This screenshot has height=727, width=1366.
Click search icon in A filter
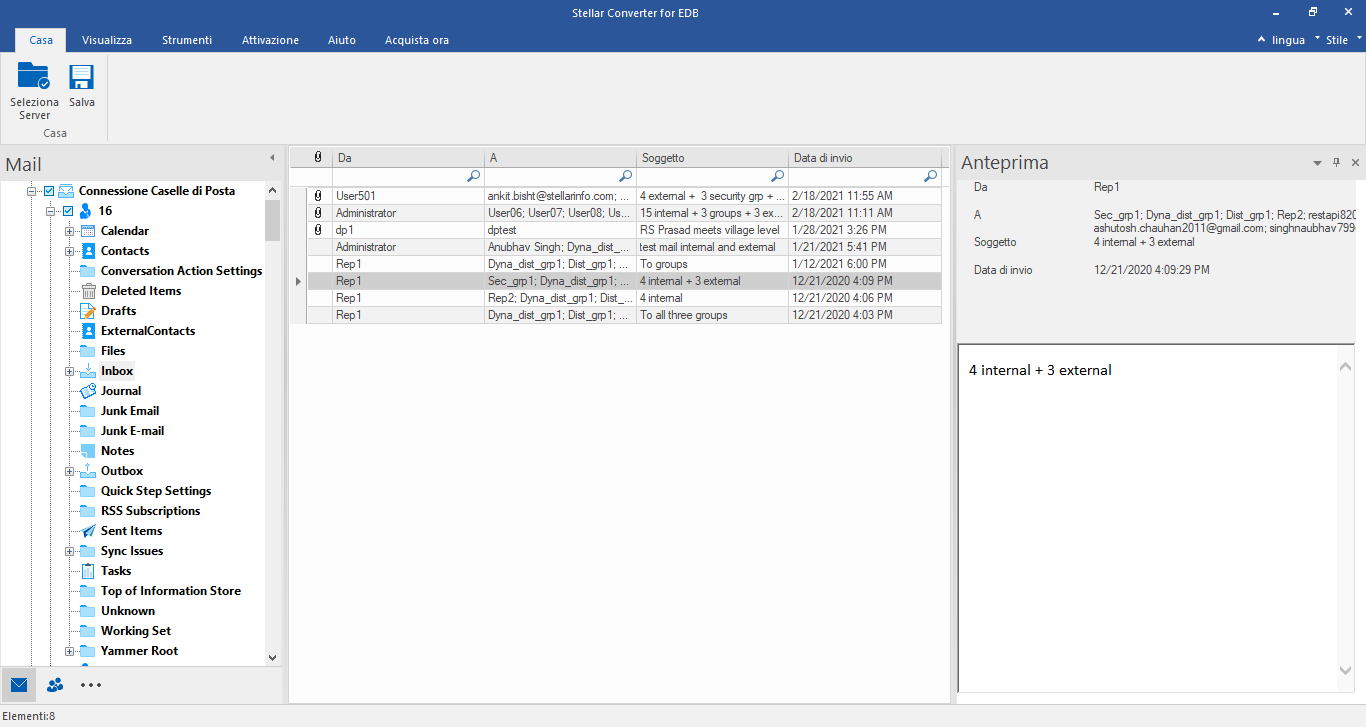click(626, 176)
